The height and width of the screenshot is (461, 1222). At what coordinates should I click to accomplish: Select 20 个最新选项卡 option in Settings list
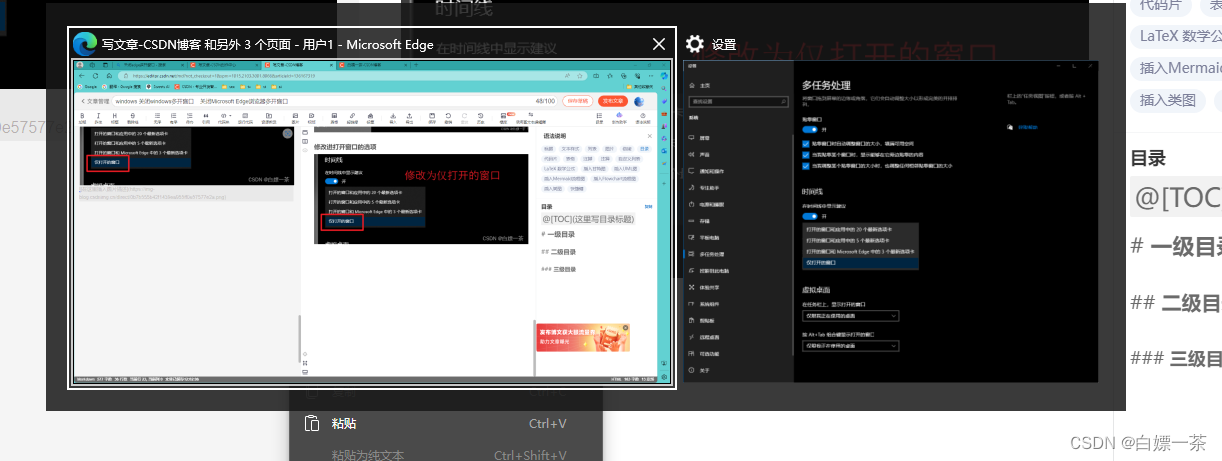[x=860, y=230]
